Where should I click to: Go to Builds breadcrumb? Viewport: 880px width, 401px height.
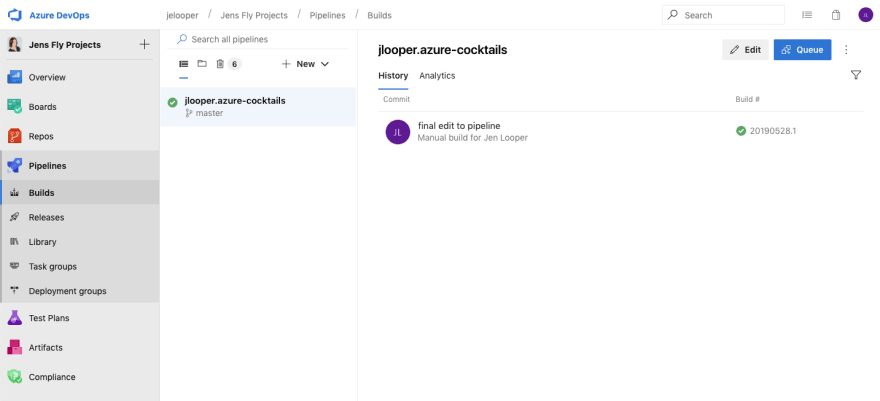(x=379, y=15)
